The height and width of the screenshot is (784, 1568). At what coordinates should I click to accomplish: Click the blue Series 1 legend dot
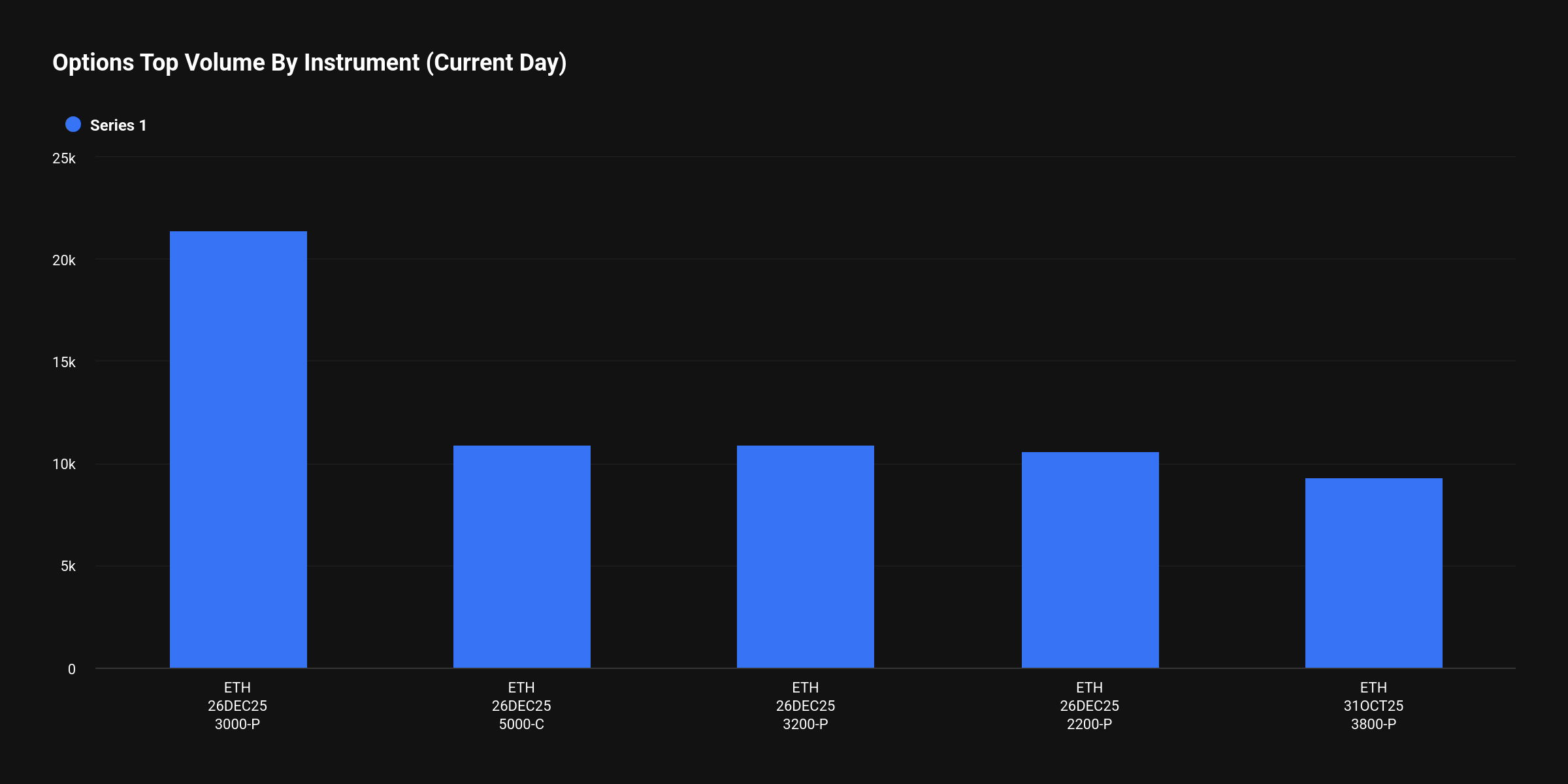click(73, 125)
